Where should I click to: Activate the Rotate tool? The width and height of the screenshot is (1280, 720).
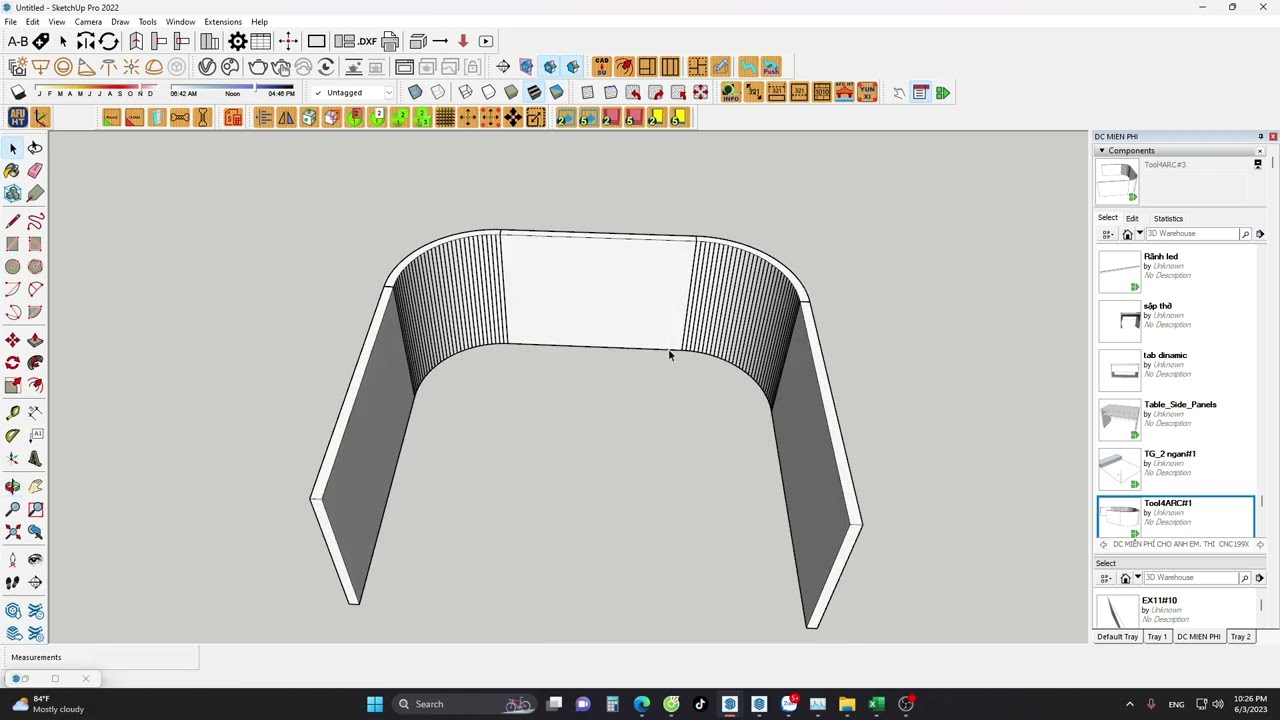point(13,363)
